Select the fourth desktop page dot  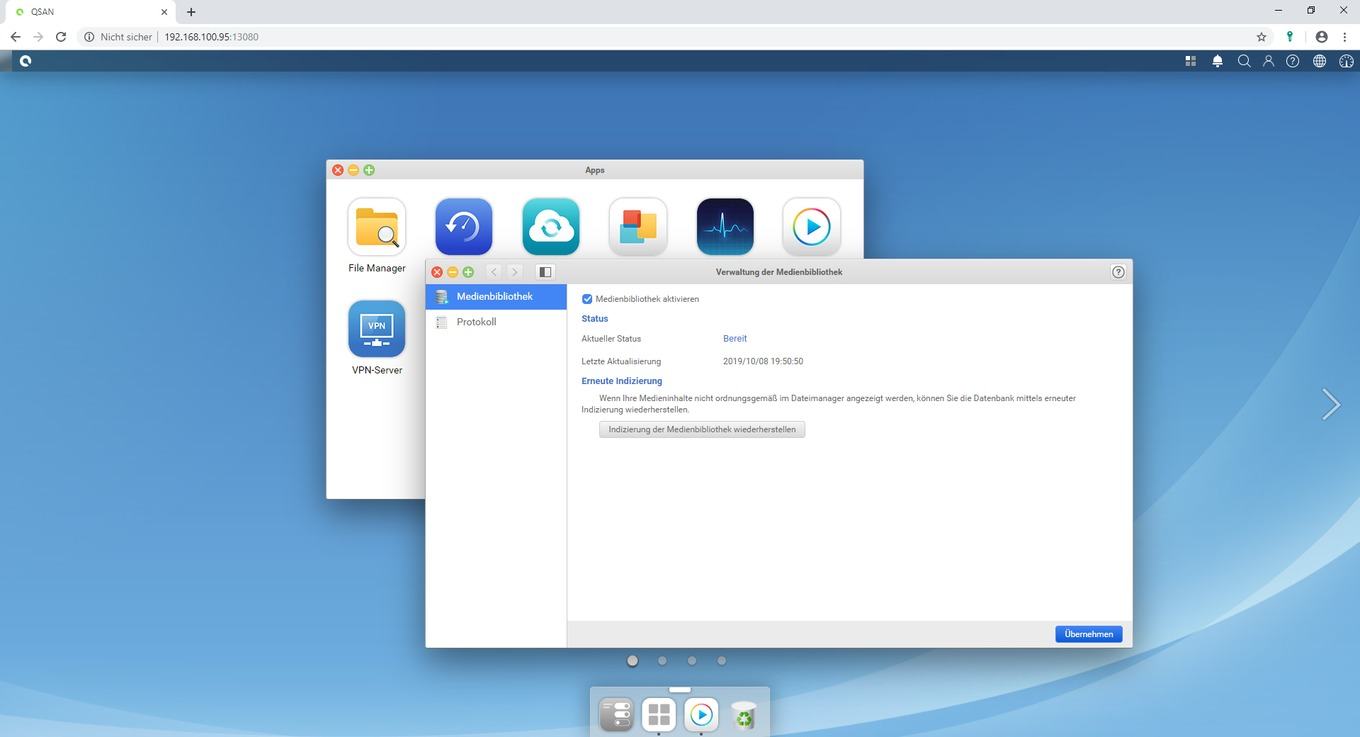[x=721, y=660]
